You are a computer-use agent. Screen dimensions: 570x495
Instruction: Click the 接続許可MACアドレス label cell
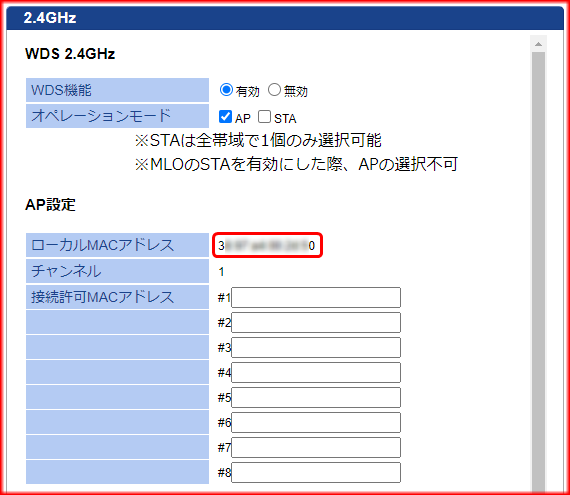(117, 297)
